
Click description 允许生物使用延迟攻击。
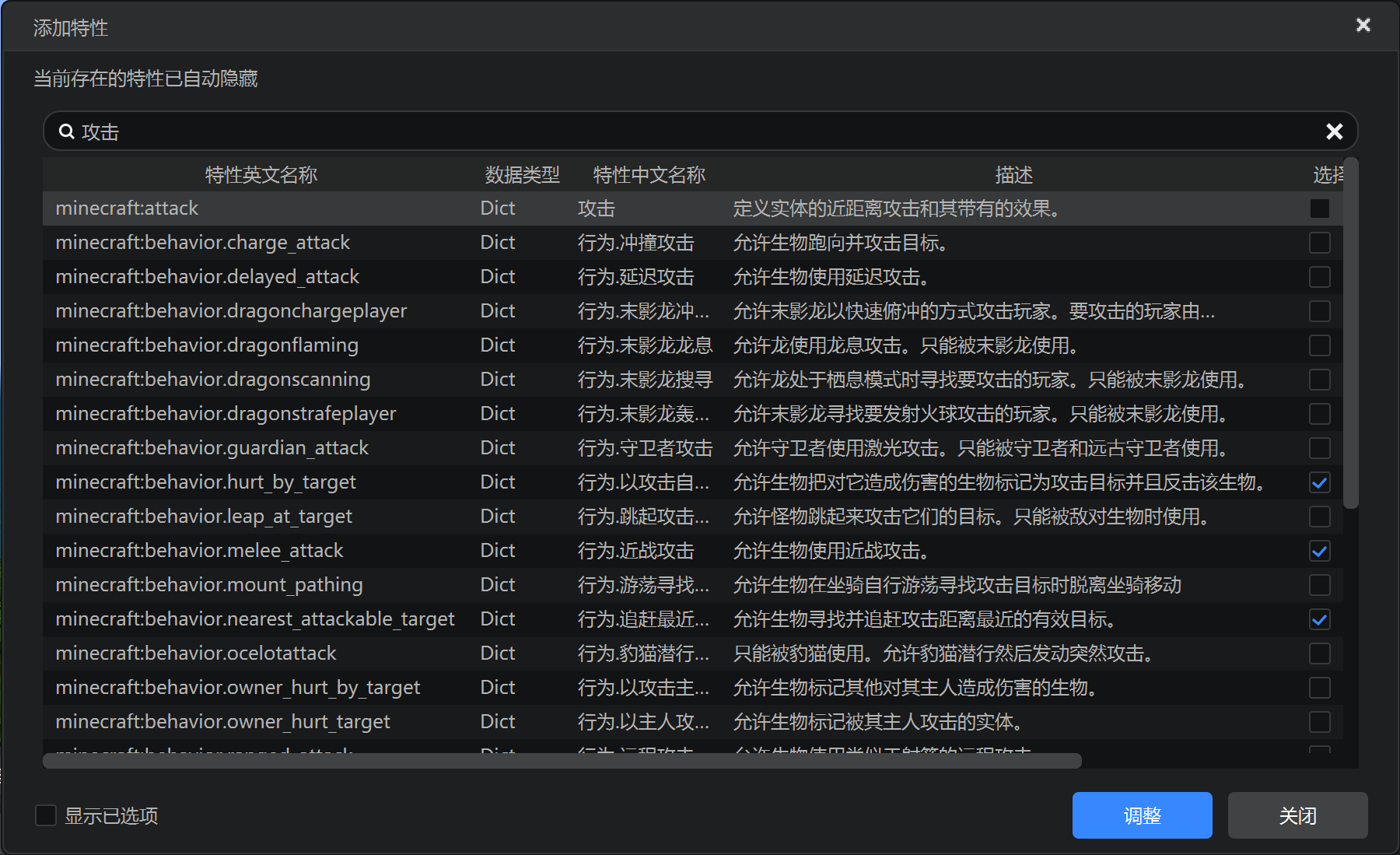pos(831,277)
